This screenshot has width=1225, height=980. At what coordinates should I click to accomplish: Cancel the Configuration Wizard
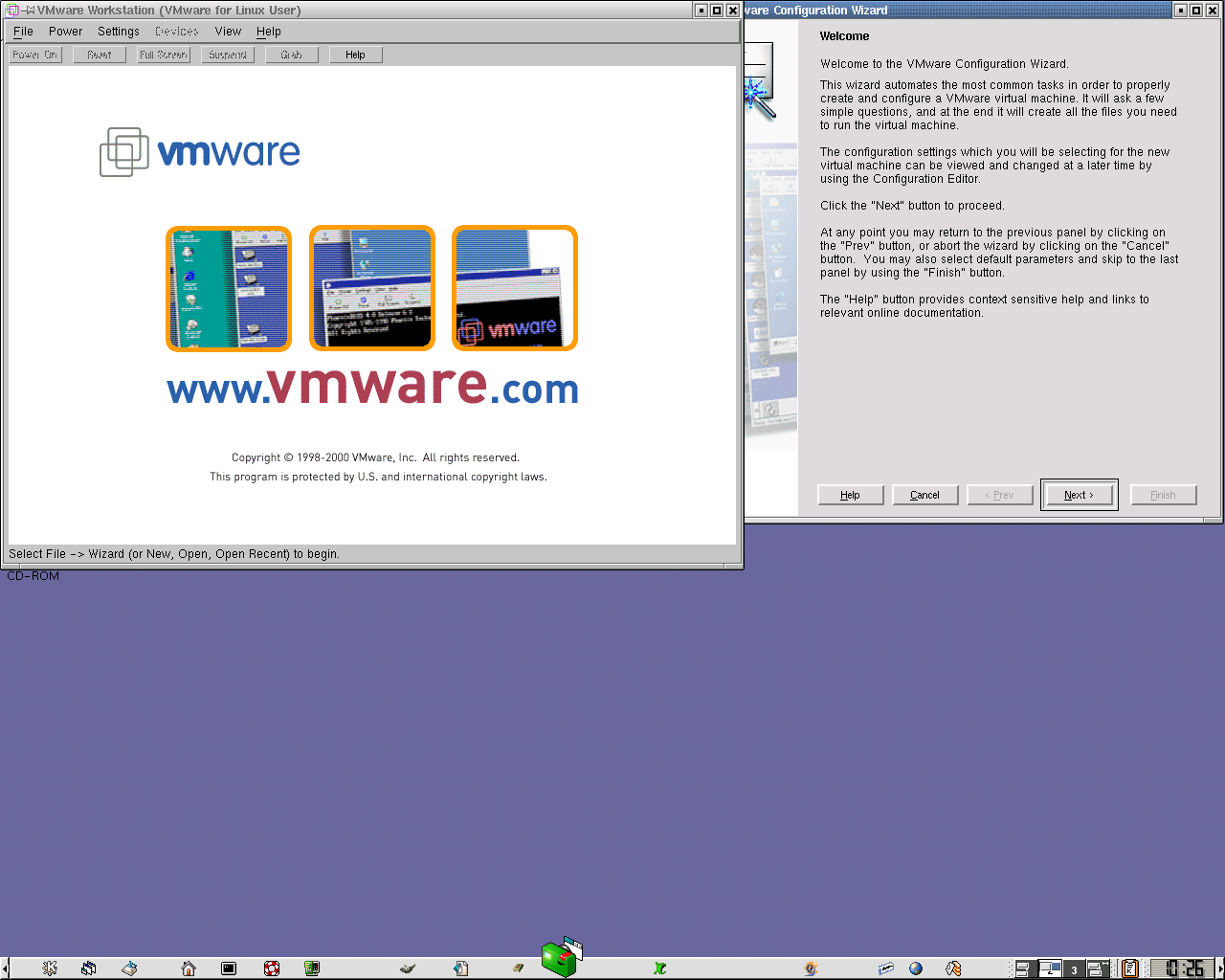pyautogui.click(x=924, y=495)
